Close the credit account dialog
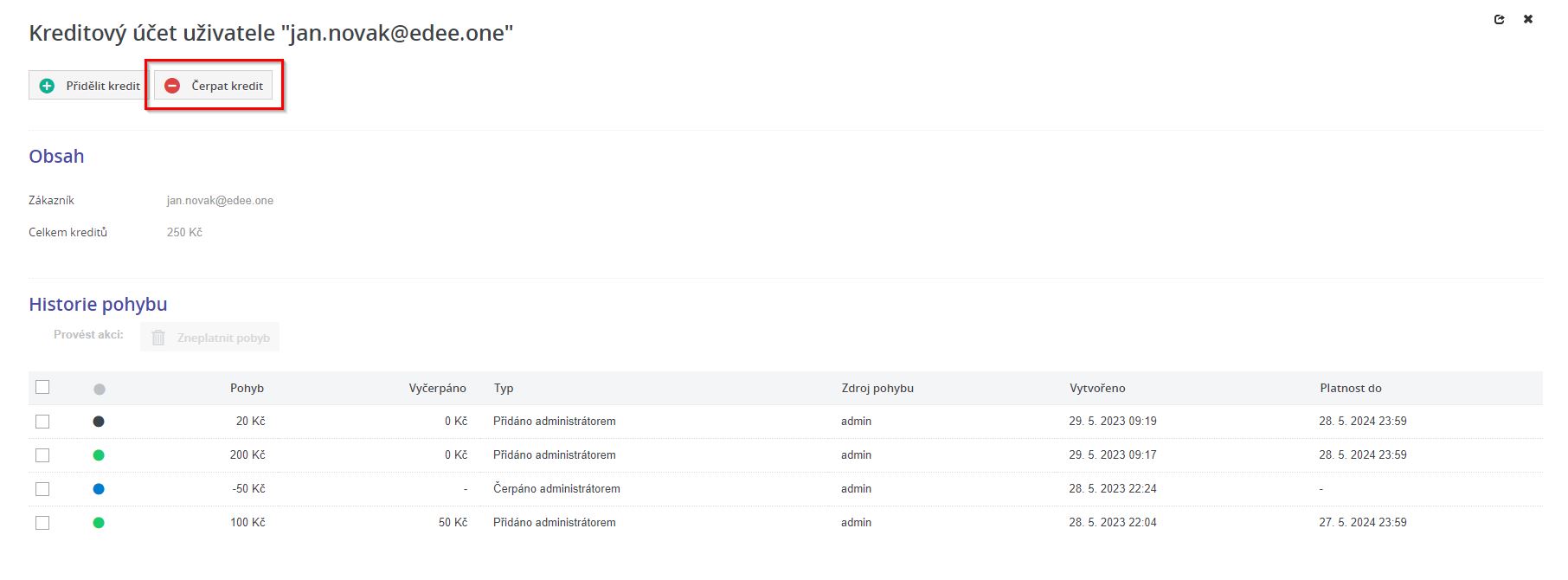Viewport: 1568px width, 580px height. [x=1528, y=19]
